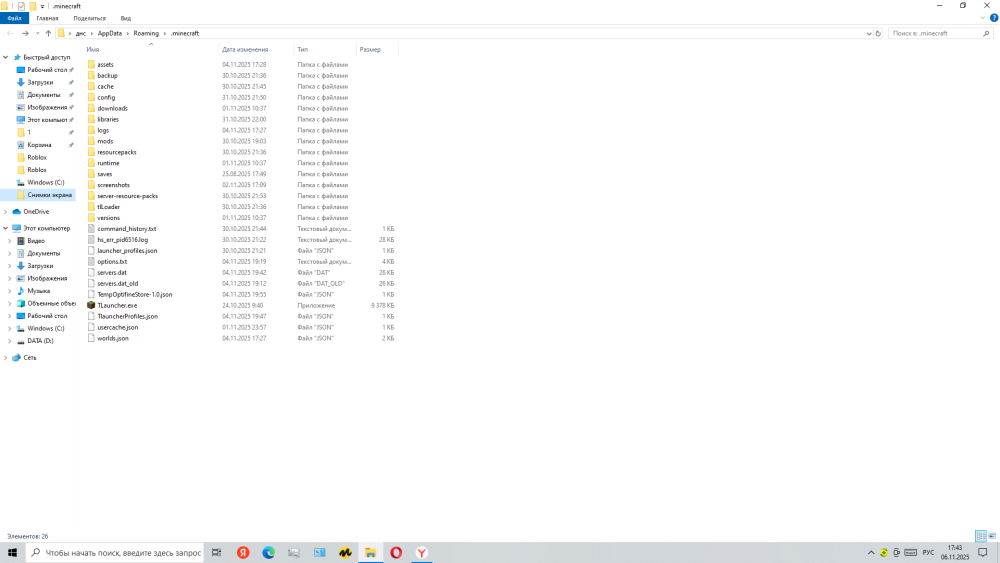This screenshot has height=563, width=1000.
Task: Select the launcher_profiles.json file
Action: (127, 251)
